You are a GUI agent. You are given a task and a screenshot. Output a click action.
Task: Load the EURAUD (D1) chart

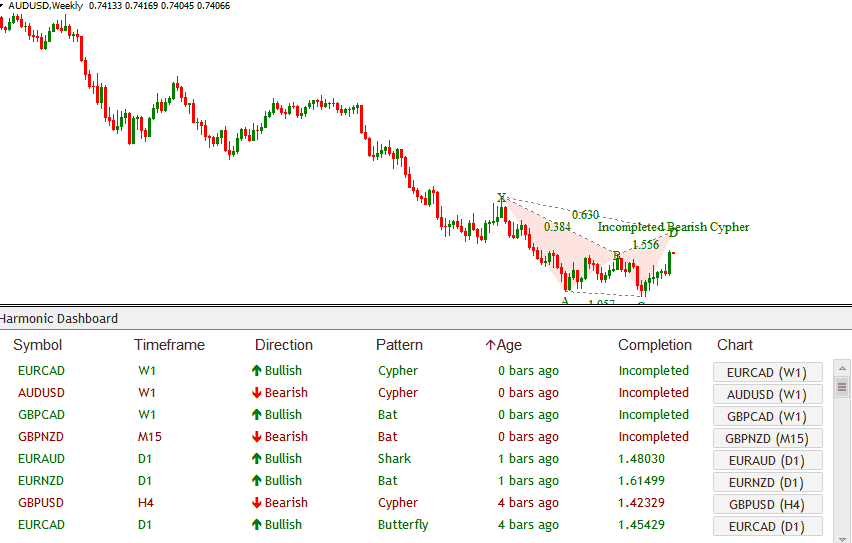767,461
